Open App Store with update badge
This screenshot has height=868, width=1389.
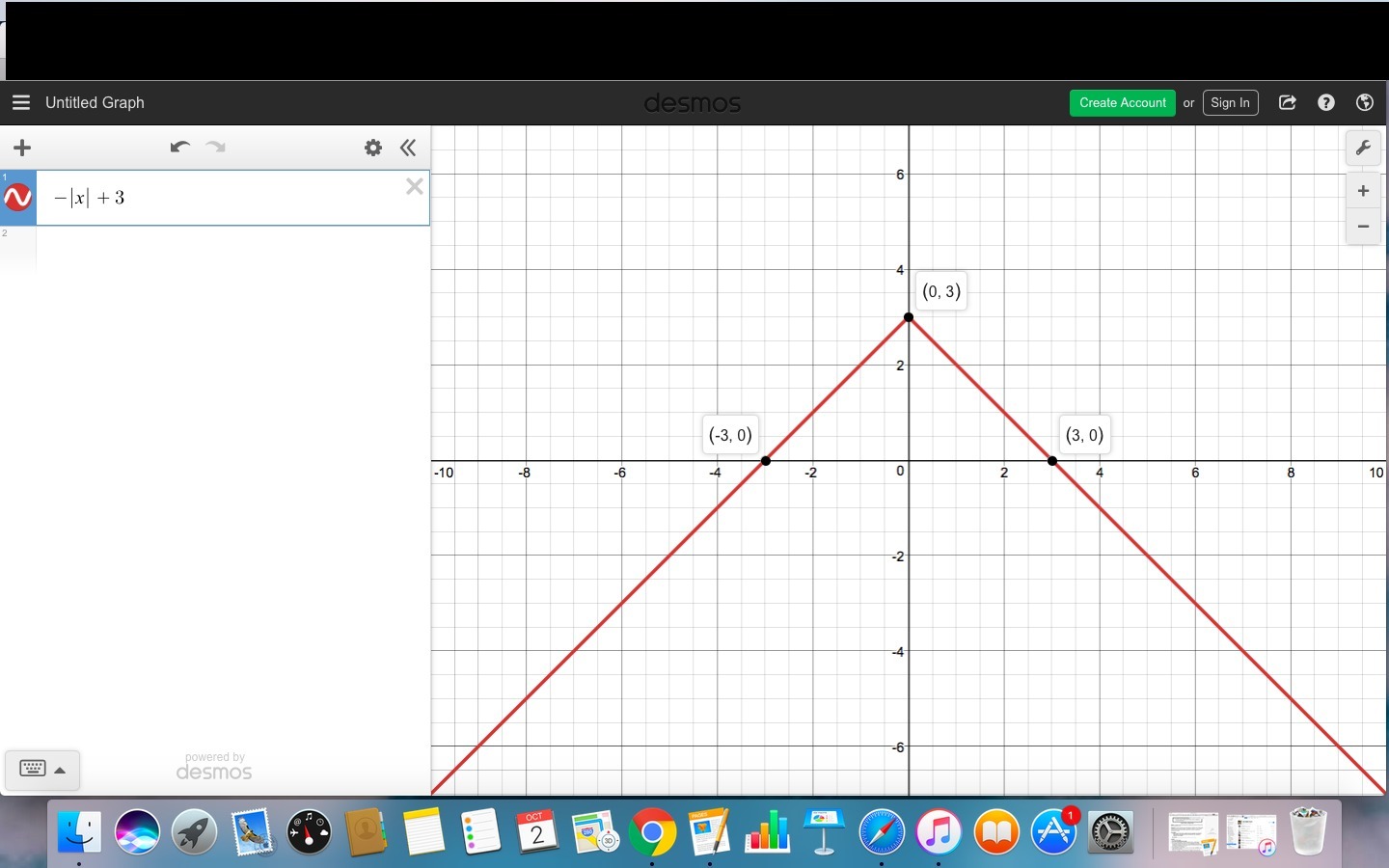tap(1054, 831)
